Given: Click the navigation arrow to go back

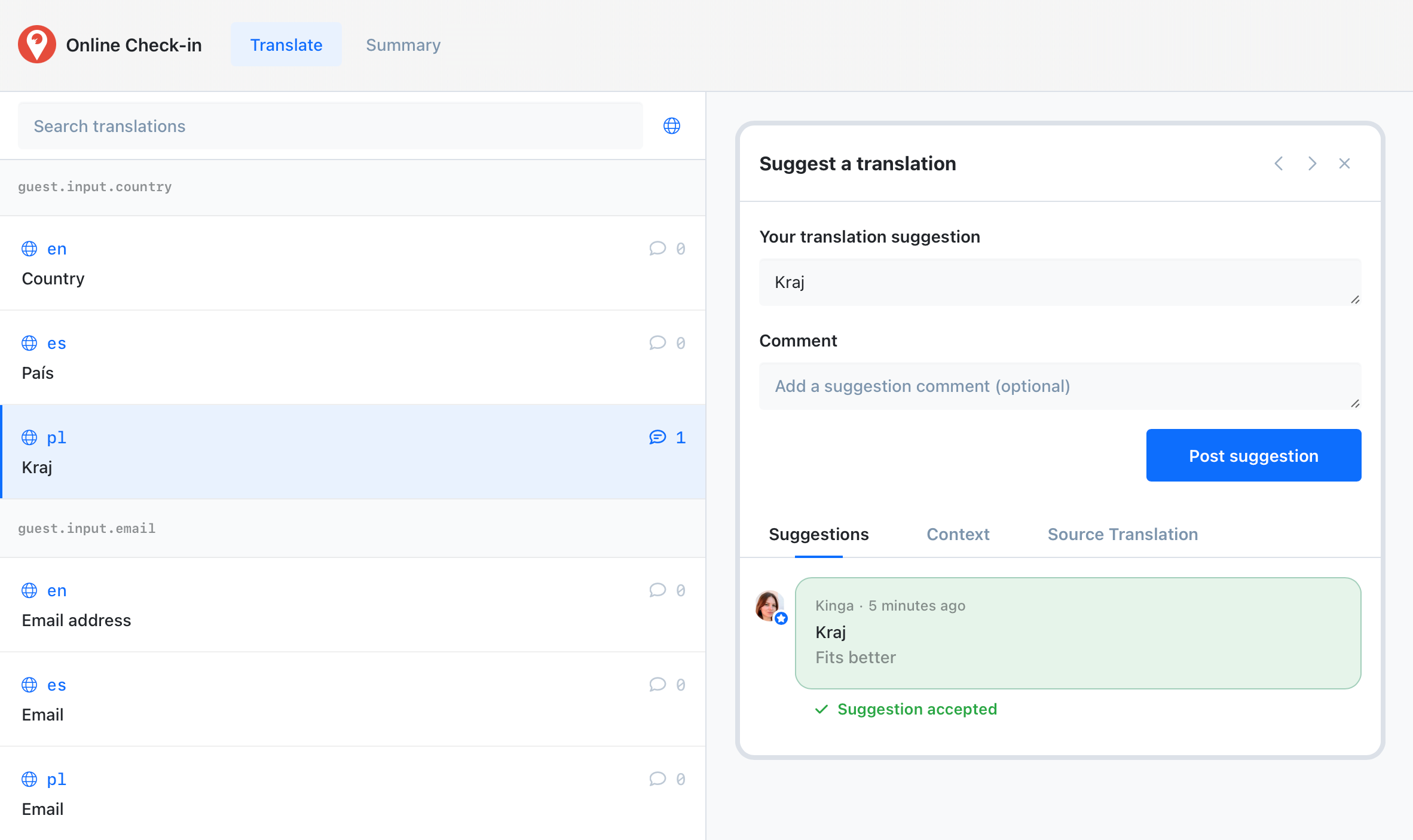Looking at the screenshot, I should pyautogui.click(x=1279, y=163).
